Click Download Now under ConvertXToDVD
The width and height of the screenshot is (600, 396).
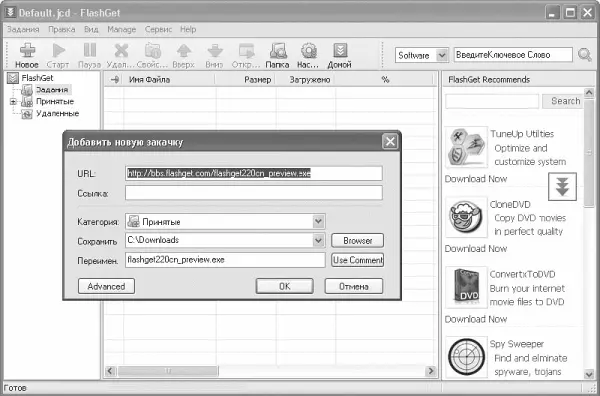click(476, 319)
